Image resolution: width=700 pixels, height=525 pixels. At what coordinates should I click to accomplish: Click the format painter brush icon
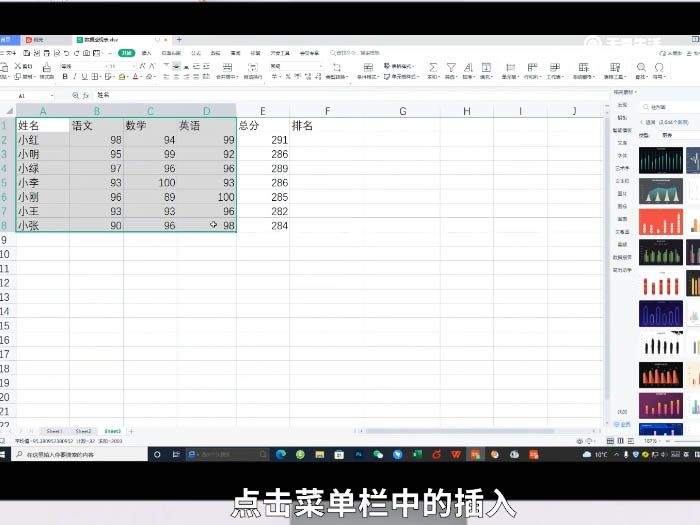tap(46, 68)
